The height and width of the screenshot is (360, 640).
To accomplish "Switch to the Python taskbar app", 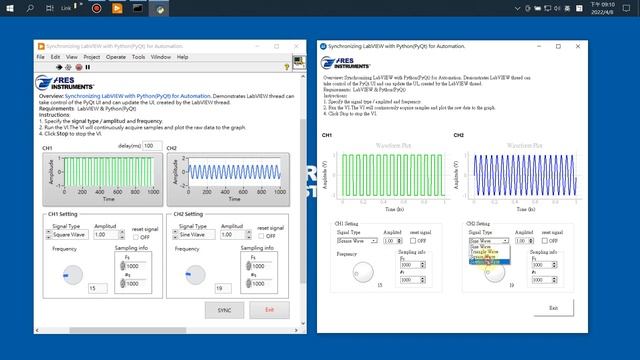I will click(x=160, y=9).
